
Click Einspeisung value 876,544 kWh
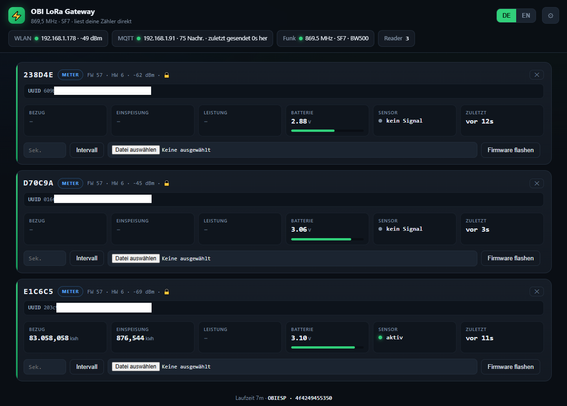point(135,338)
